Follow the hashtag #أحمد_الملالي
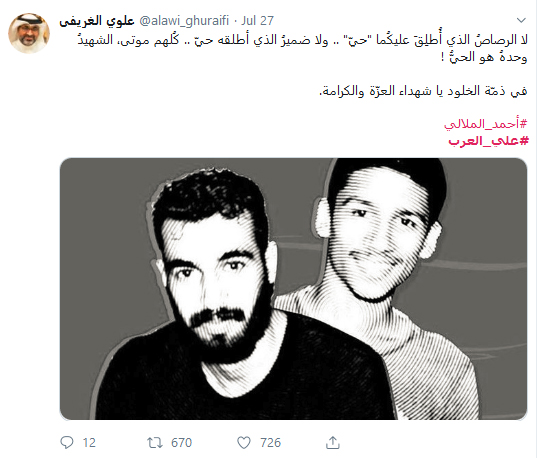Image resolution: width=538 pixels, height=458 pixels. click(x=485, y=124)
